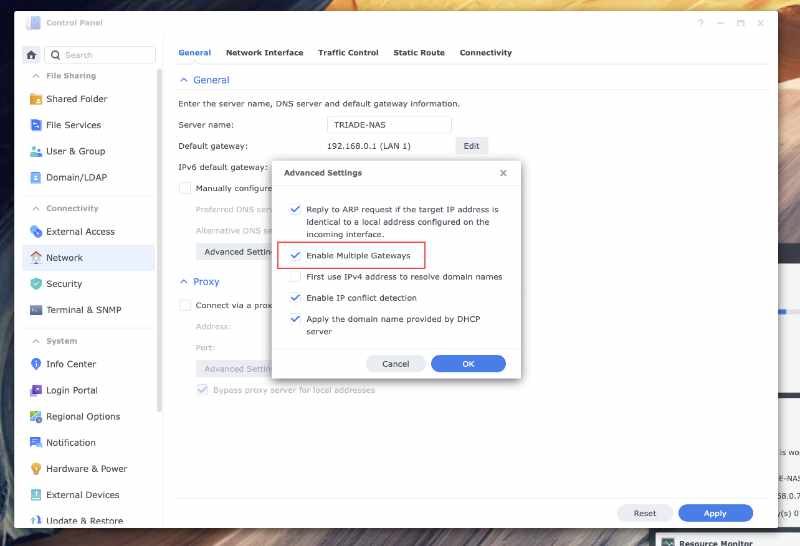Collapse Connectivity sidebar group
The image size is (800, 546).
(x=36, y=208)
